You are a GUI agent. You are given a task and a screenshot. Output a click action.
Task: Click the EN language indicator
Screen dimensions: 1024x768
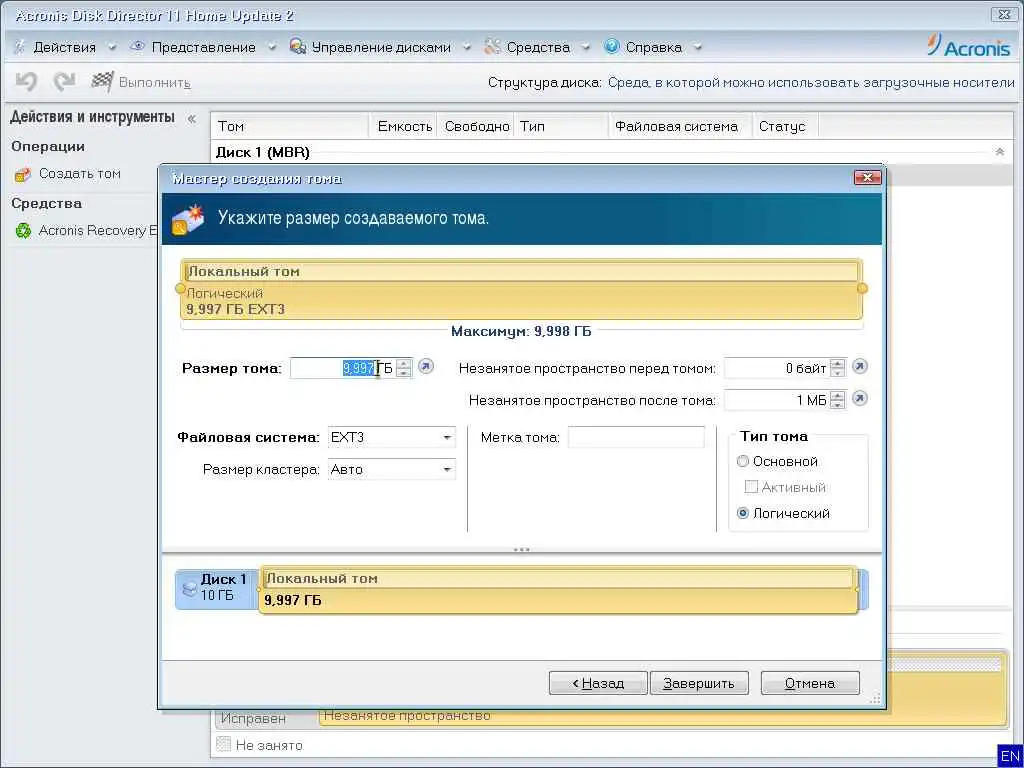click(1010, 756)
